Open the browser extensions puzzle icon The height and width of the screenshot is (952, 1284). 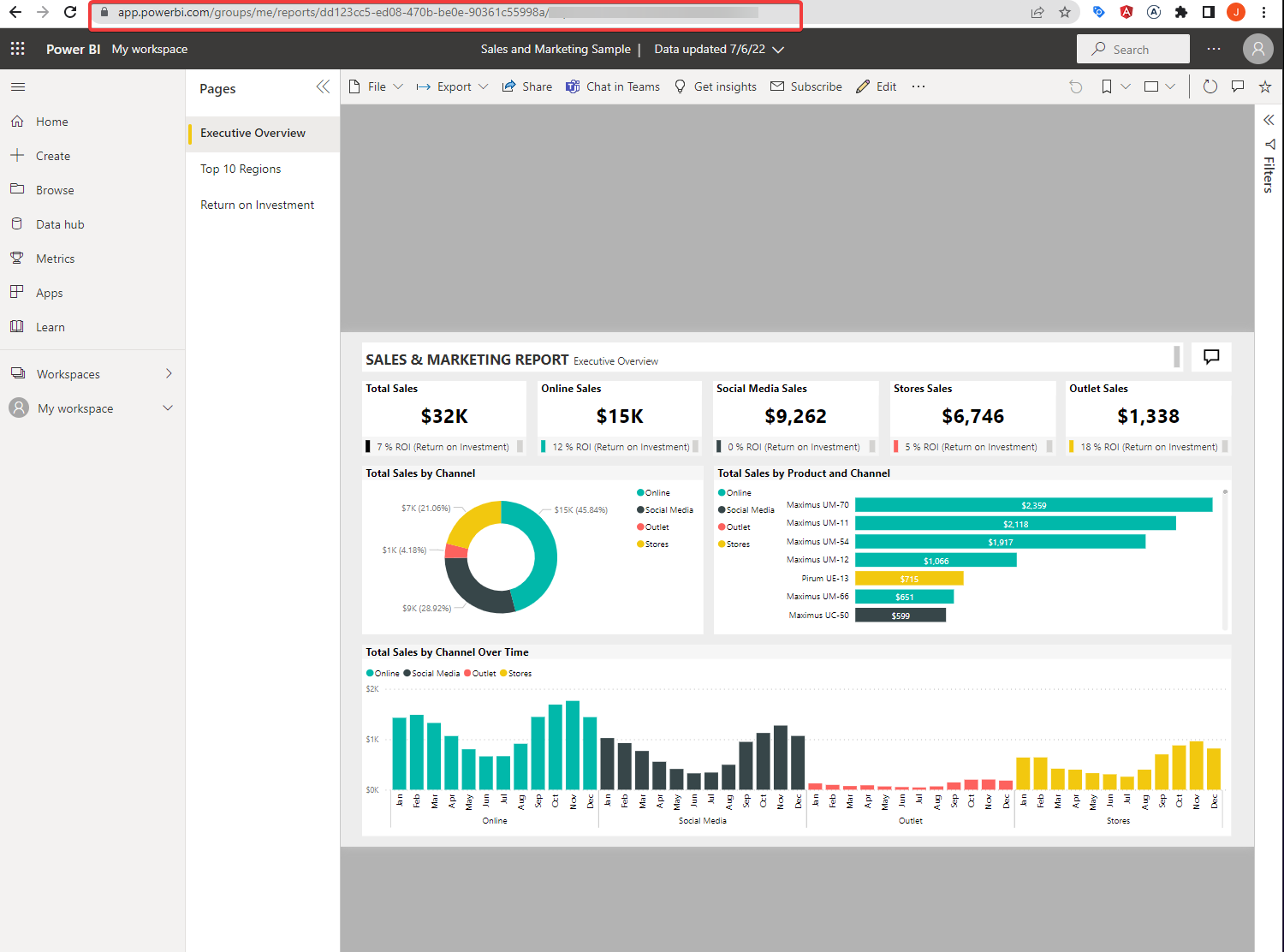(1181, 12)
